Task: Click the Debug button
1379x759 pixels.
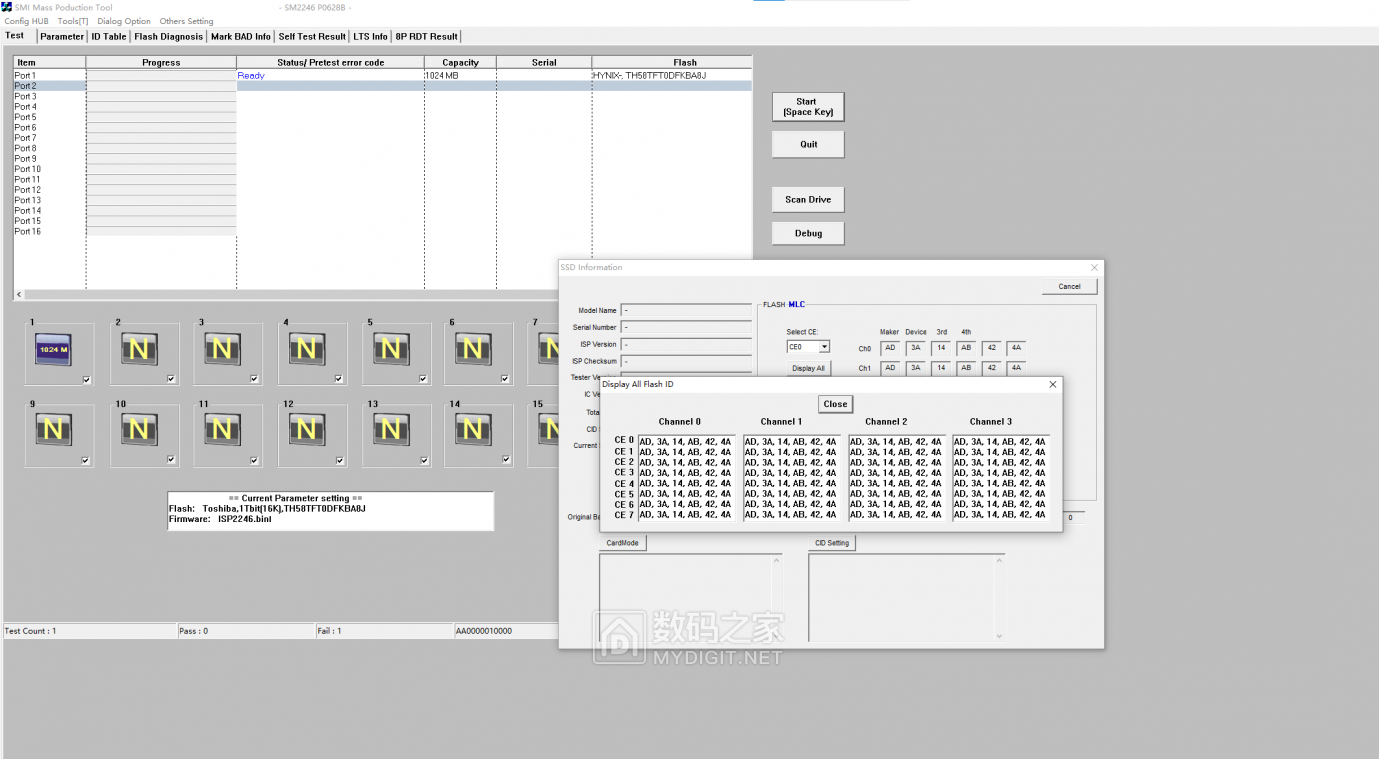Action: (808, 233)
